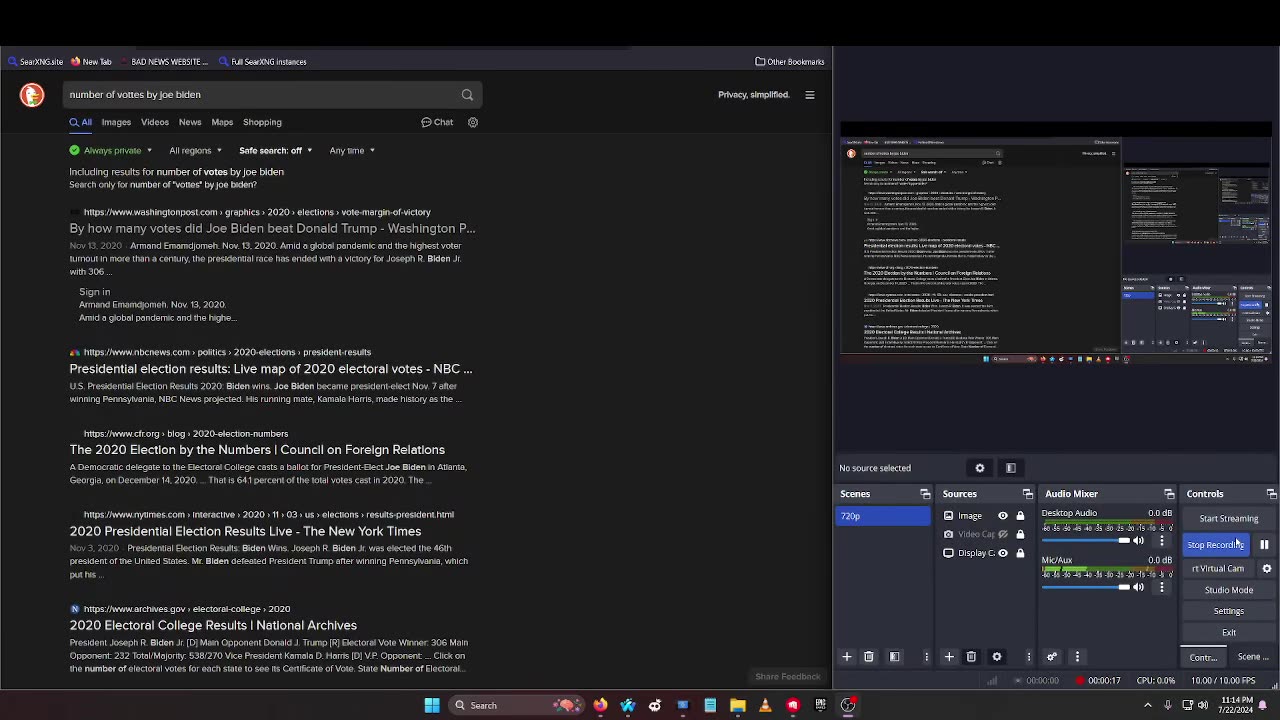
Task: Open Washington Post vote margin result
Action: (272, 229)
